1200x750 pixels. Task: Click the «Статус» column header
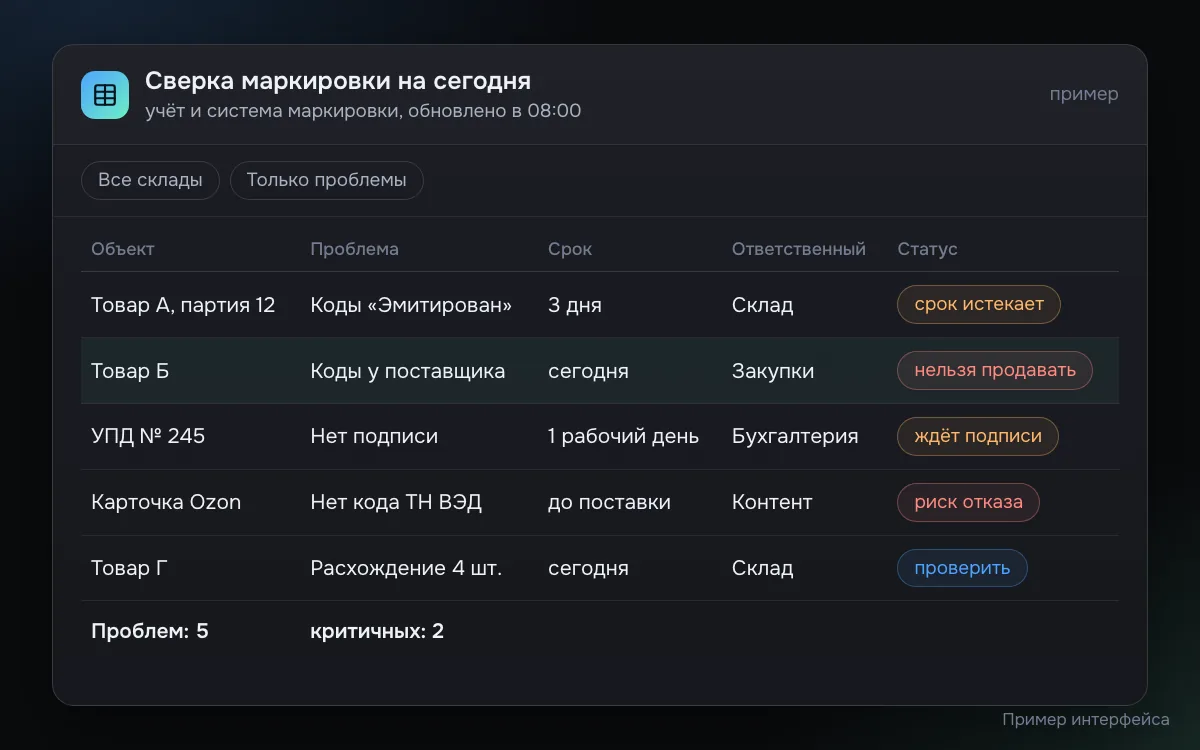(x=927, y=249)
